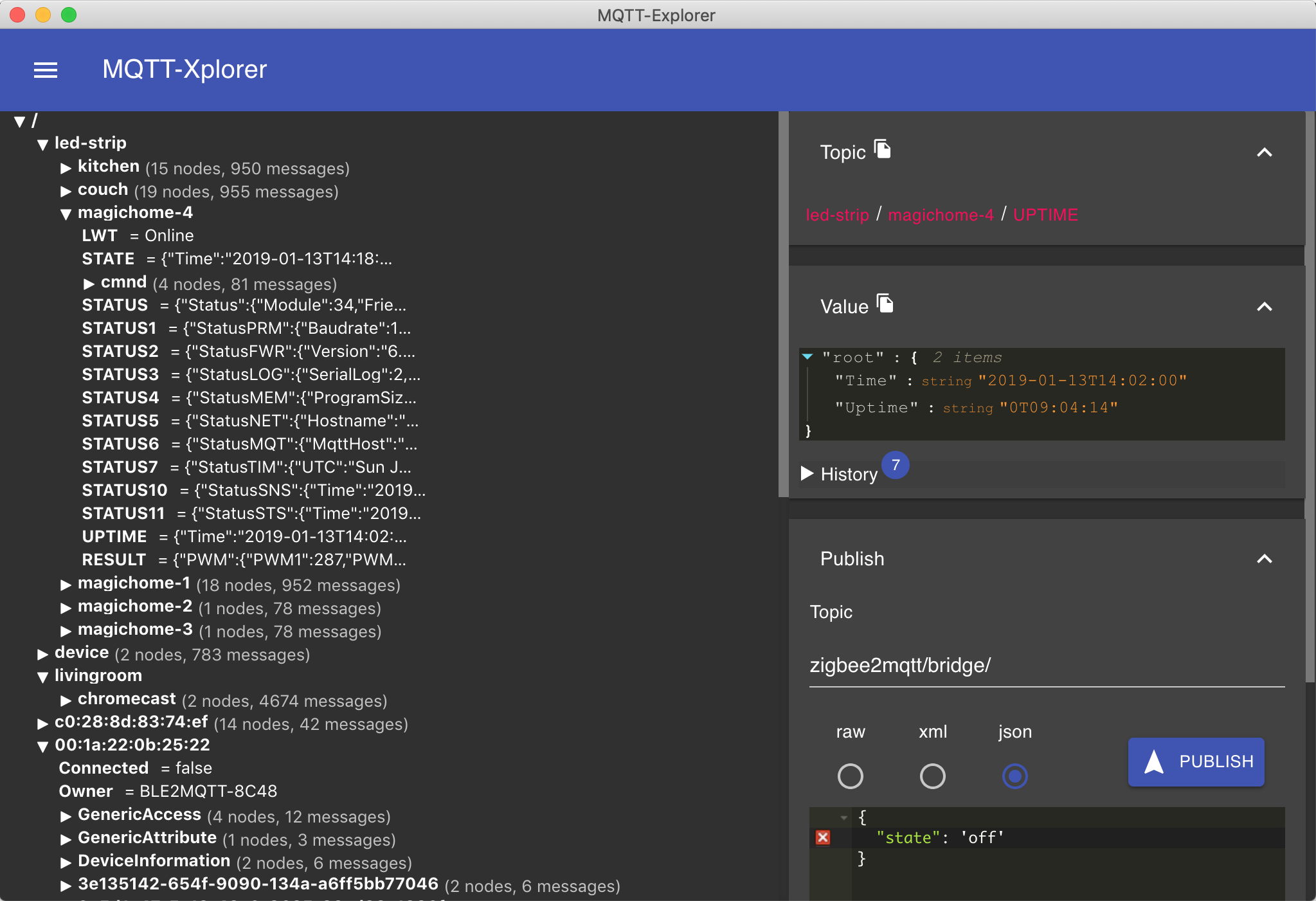Collapse the JSON root node arrow
This screenshot has height=901, width=1316.
pyautogui.click(x=807, y=356)
